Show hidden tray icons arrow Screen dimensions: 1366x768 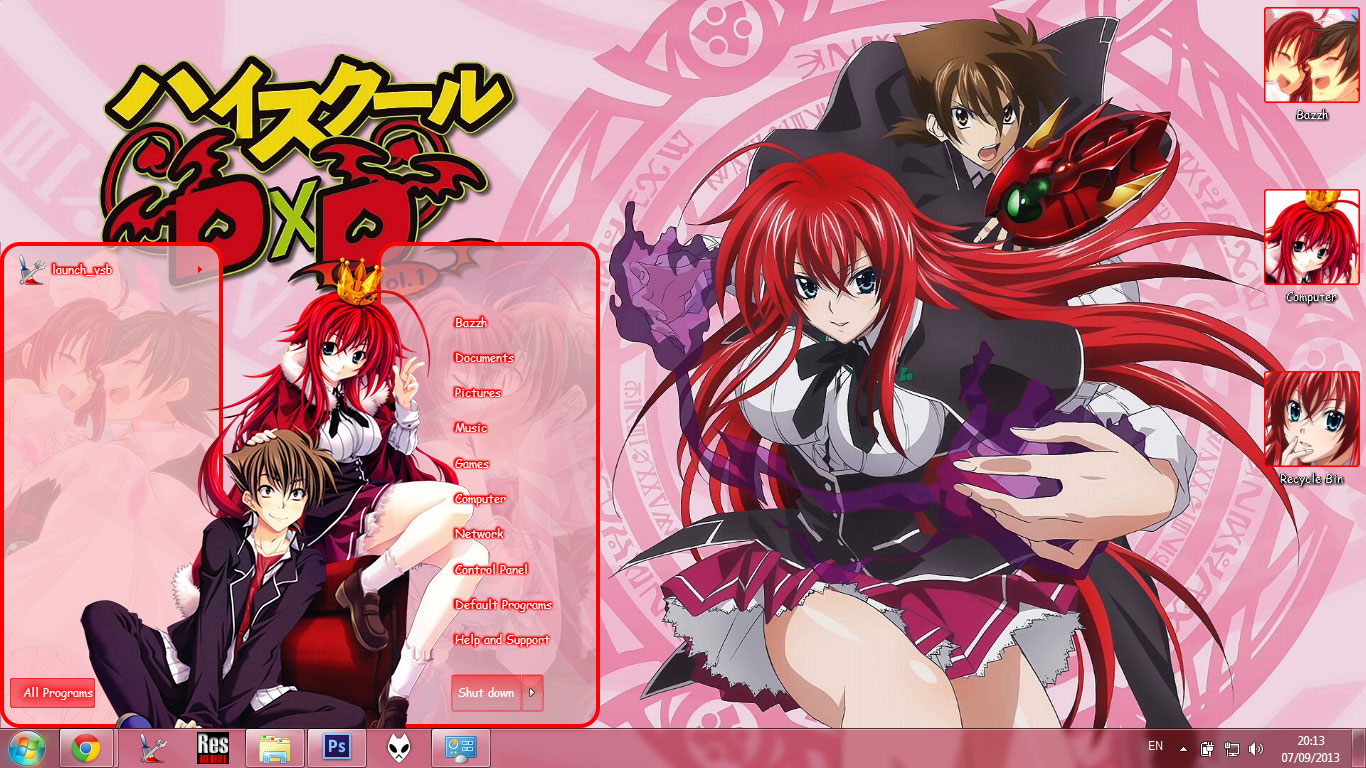[x=1183, y=748]
